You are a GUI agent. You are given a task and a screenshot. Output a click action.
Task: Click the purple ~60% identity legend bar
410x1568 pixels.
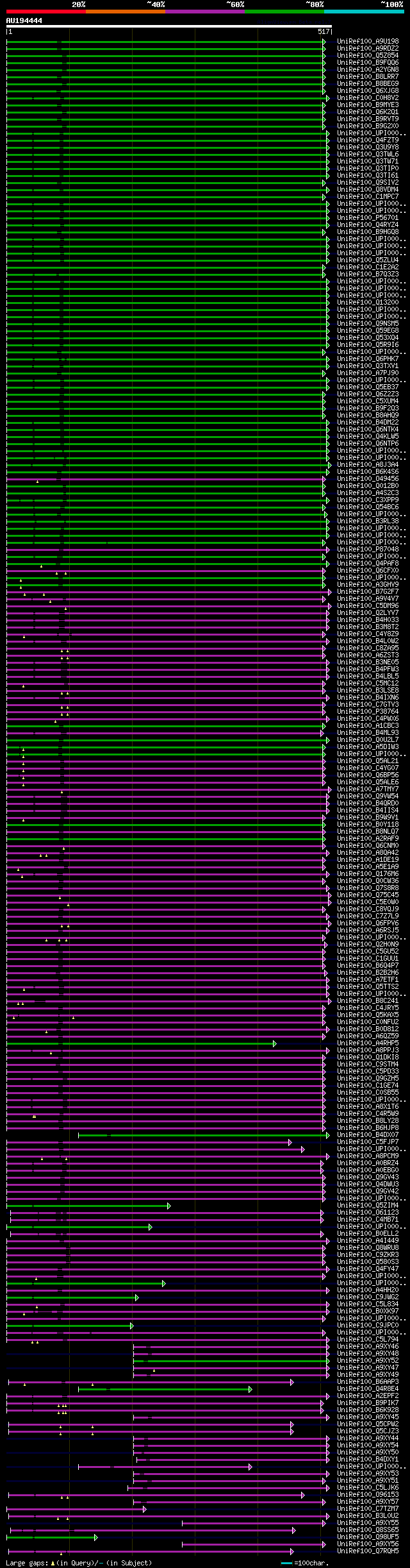pyautogui.click(x=204, y=12)
